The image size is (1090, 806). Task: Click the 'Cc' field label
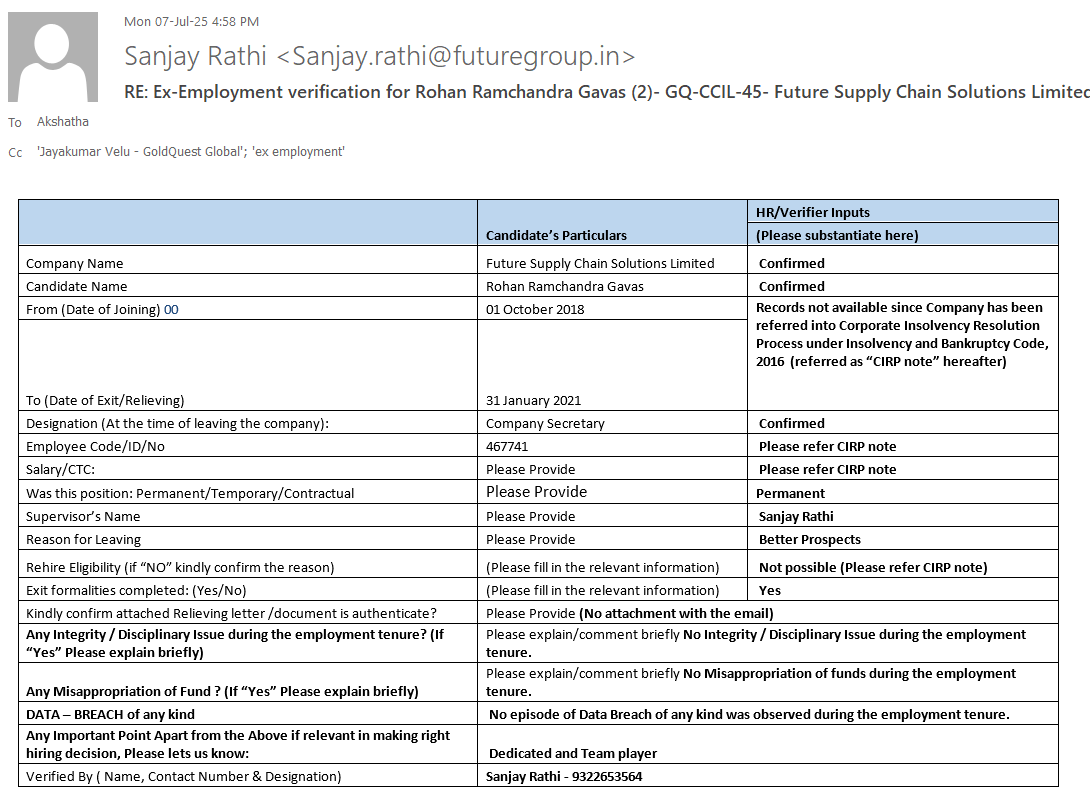click(15, 152)
